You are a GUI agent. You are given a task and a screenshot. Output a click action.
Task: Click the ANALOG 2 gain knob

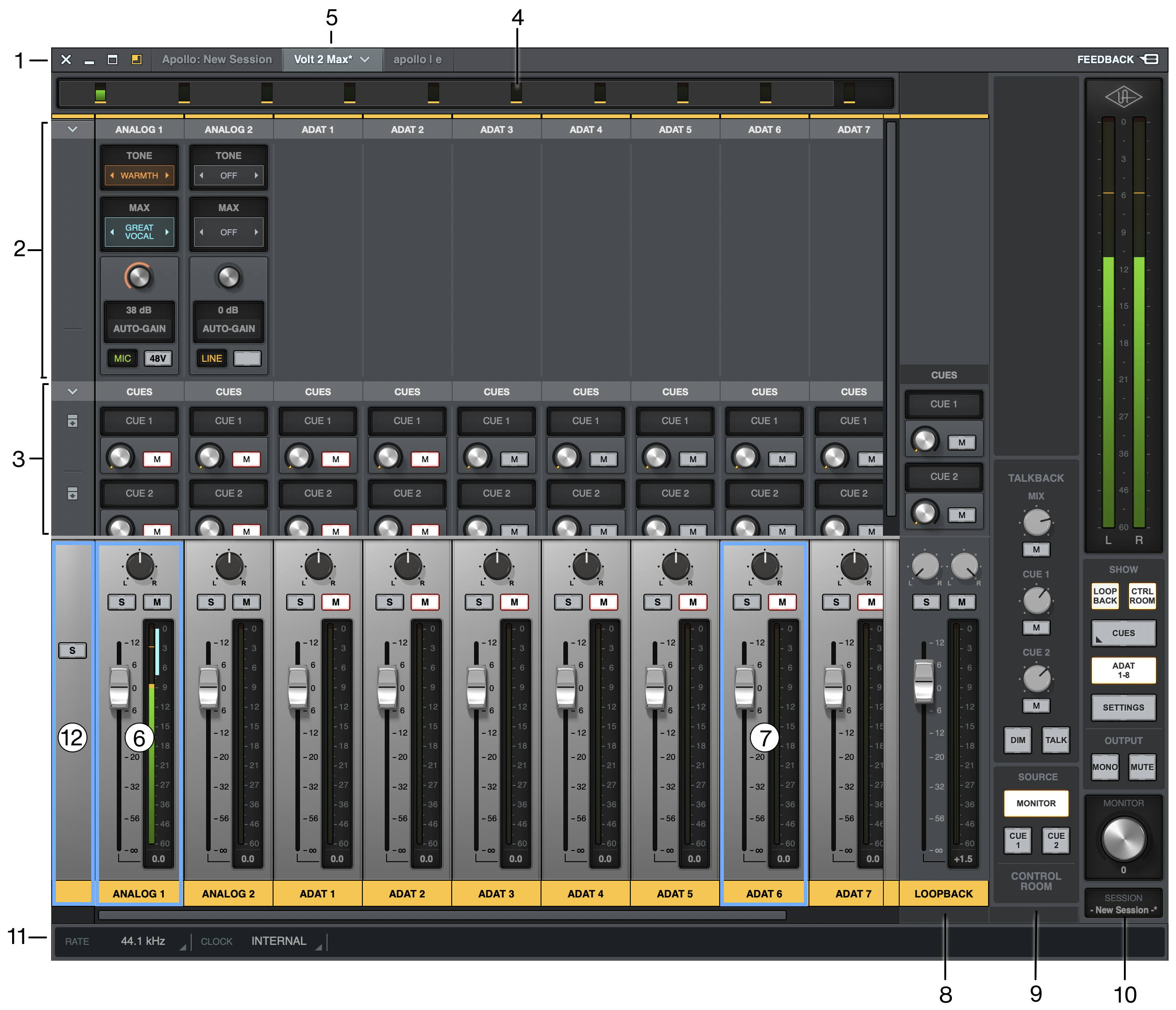coord(228,277)
